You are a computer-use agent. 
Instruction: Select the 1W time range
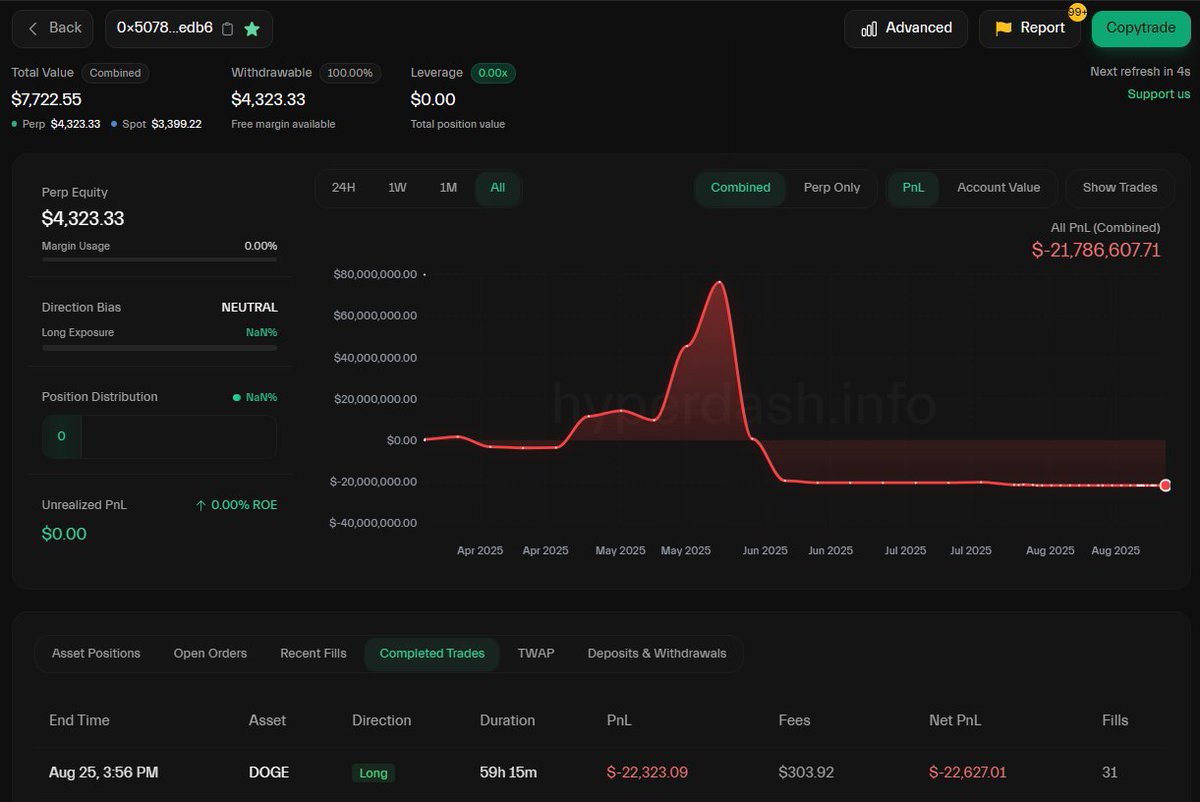(397, 188)
